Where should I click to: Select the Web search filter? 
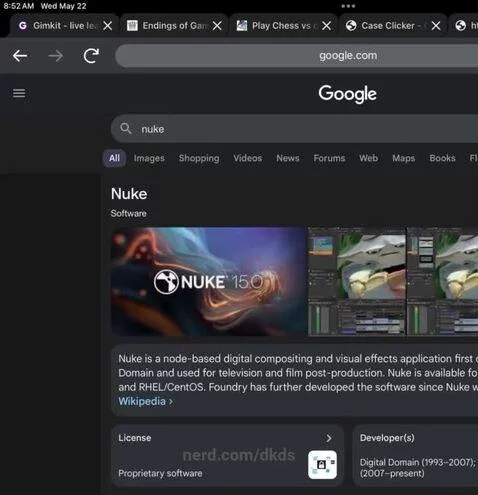click(x=368, y=158)
